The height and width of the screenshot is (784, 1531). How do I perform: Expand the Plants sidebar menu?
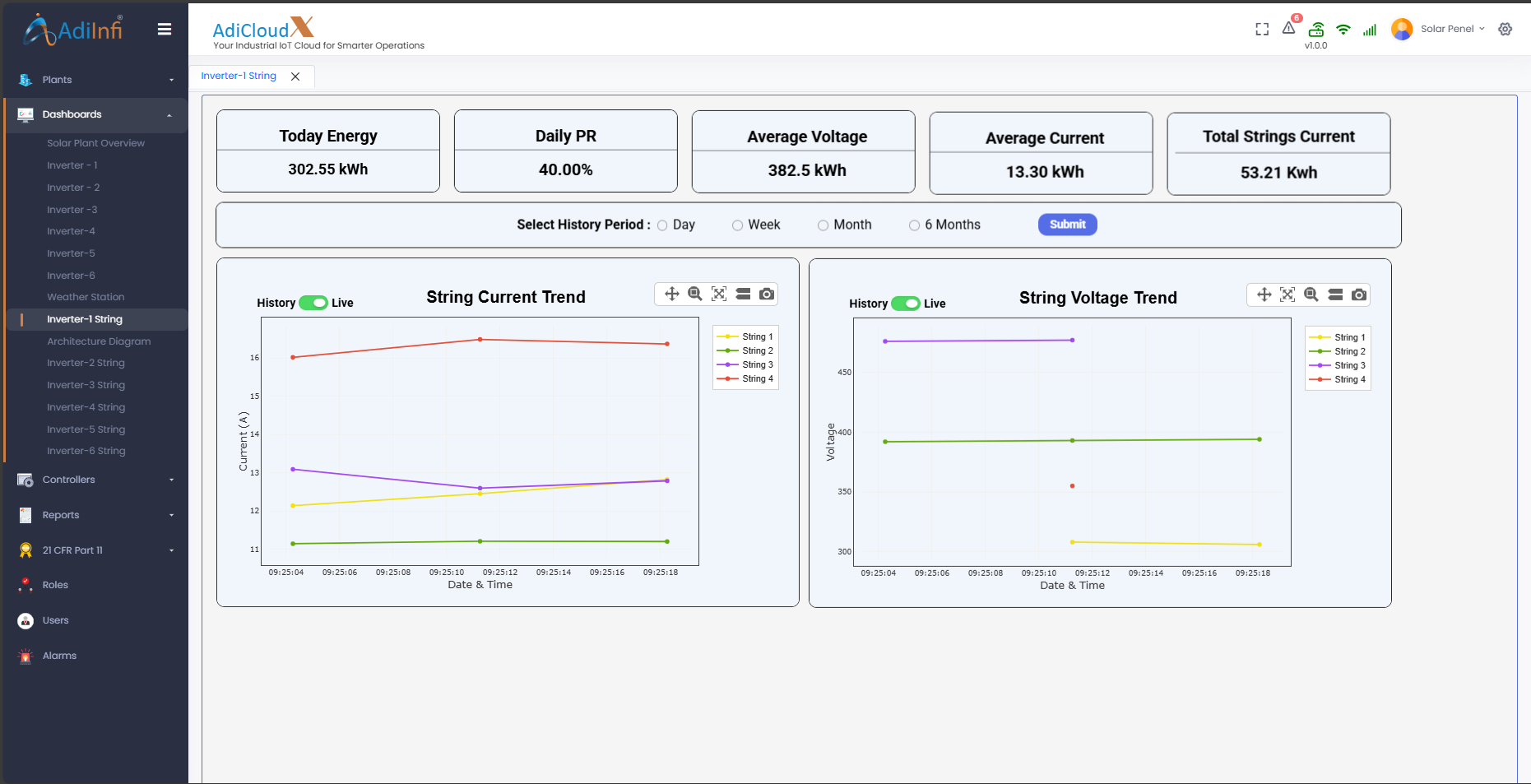tap(94, 80)
